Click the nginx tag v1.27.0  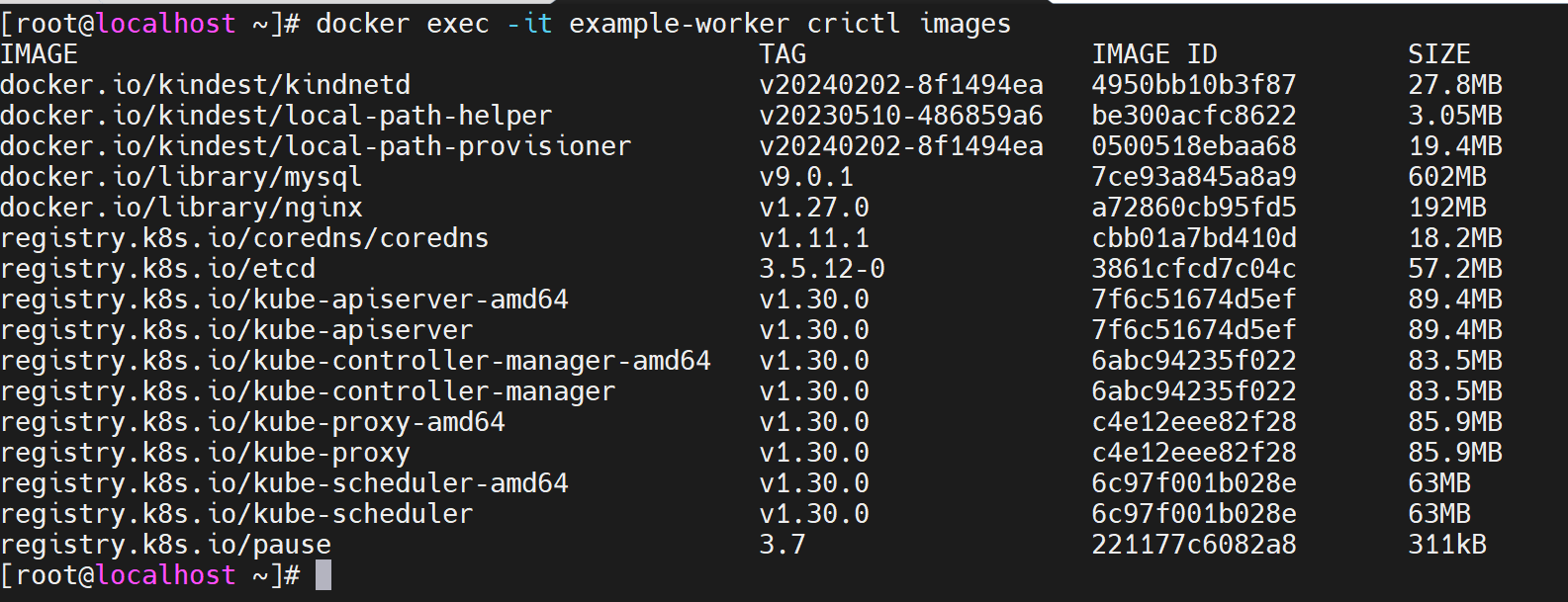coord(814,208)
